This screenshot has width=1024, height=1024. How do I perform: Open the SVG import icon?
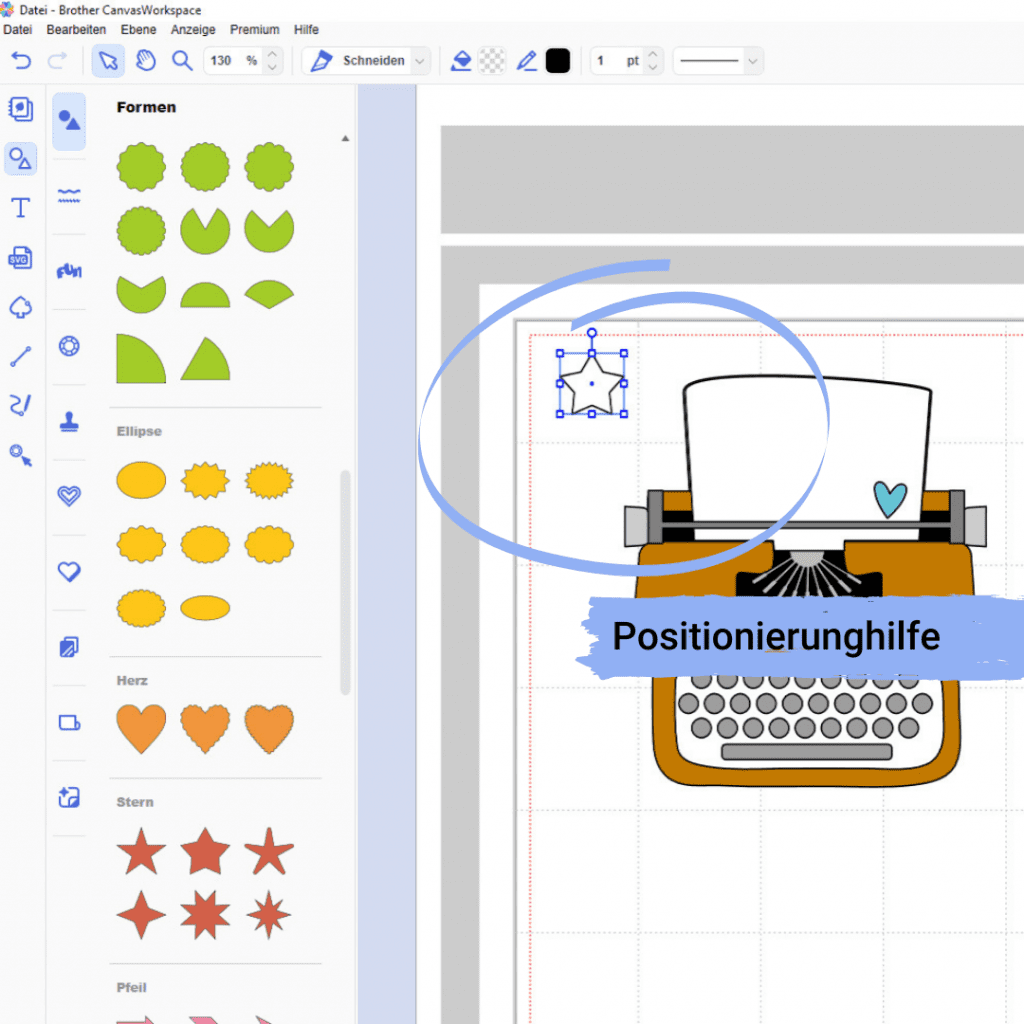(20, 258)
